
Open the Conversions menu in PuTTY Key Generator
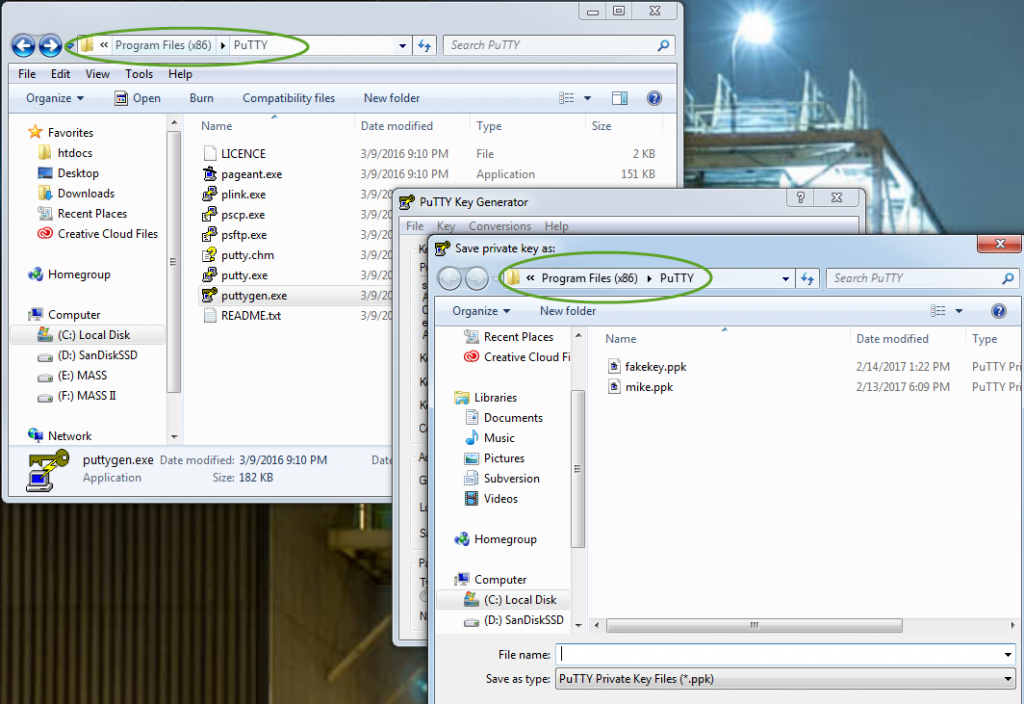tap(500, 226)
